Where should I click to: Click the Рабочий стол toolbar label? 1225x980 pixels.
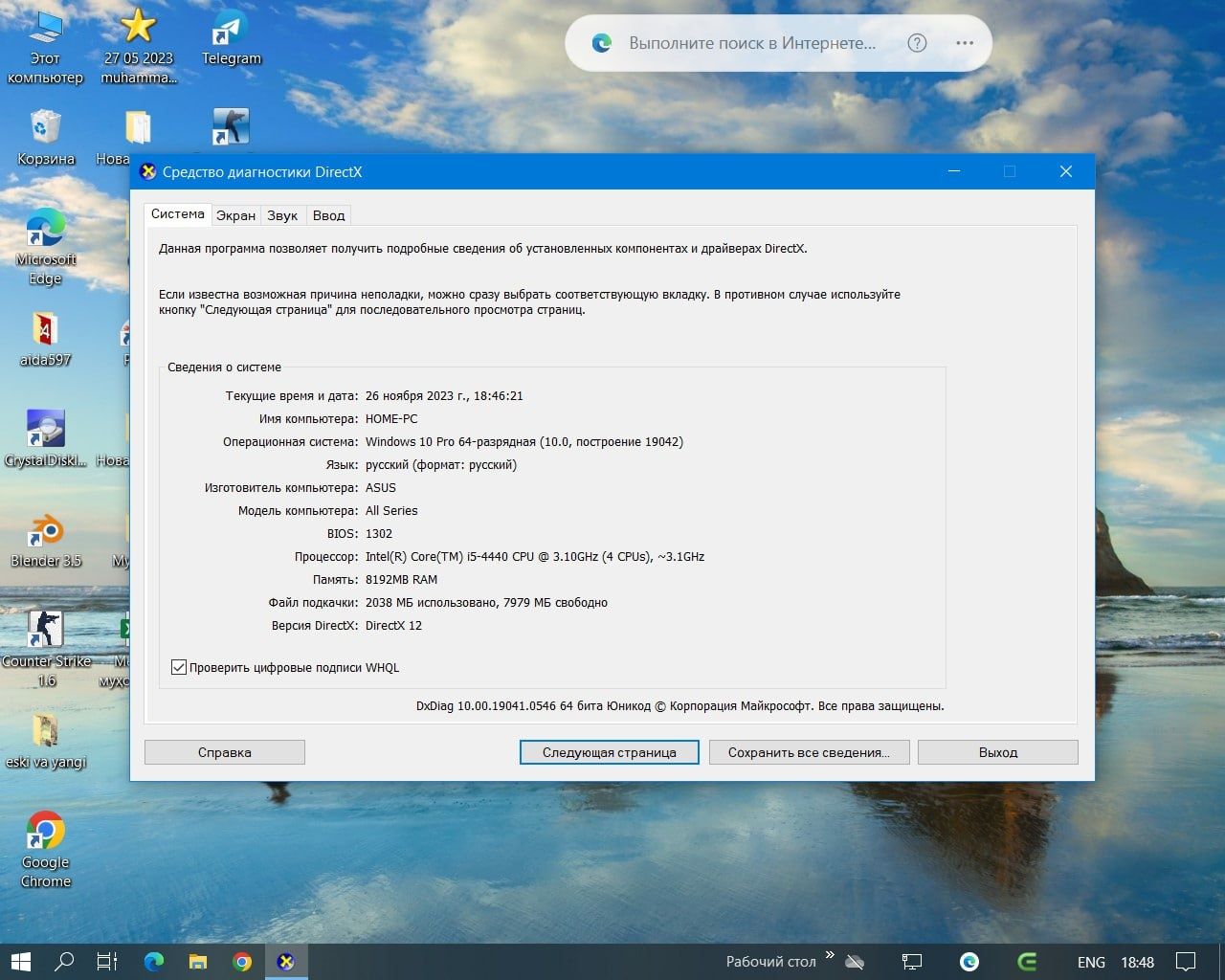point(770,962)
